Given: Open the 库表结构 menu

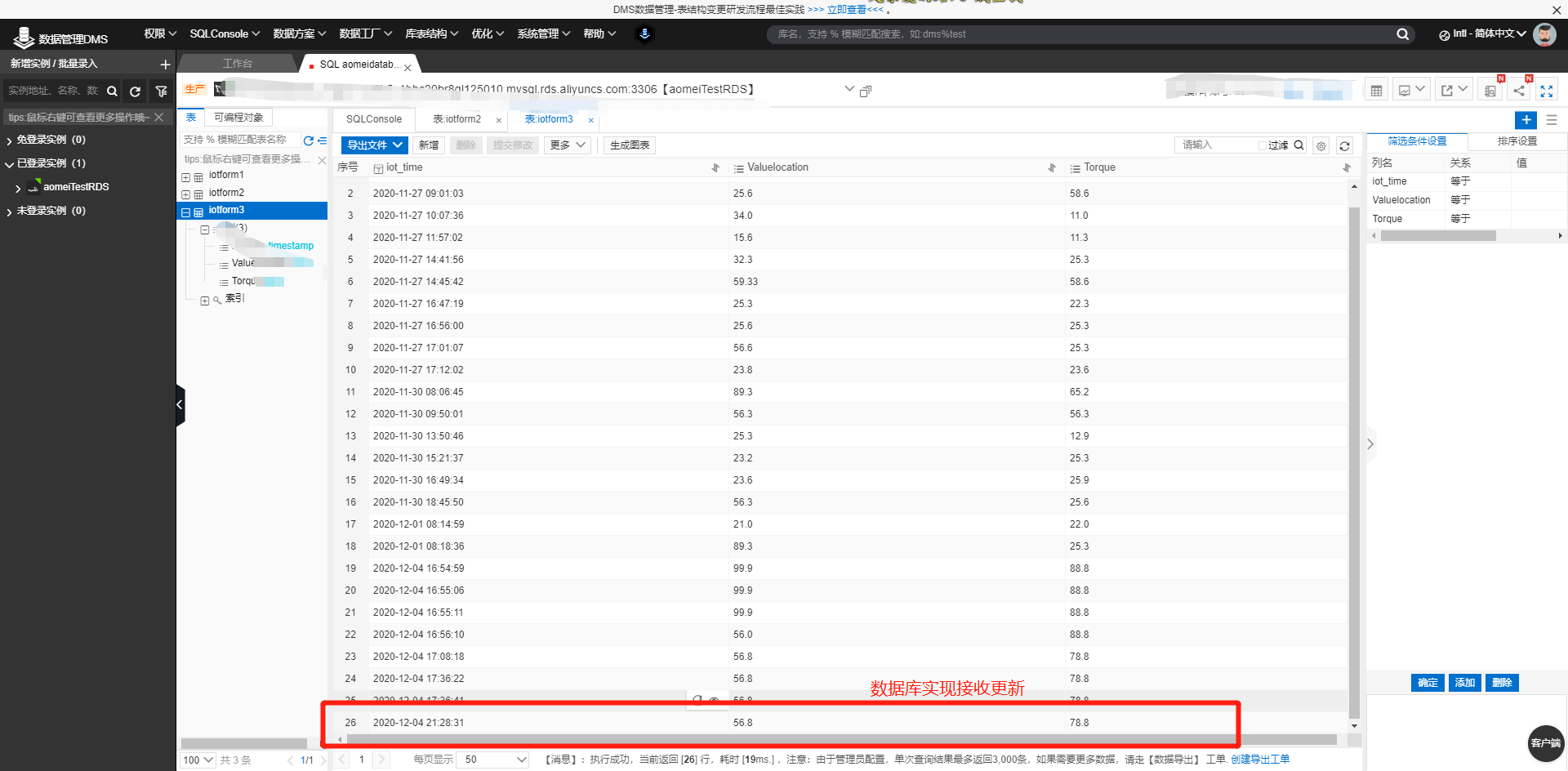Looking at the screenshot, I should point(432,33).
